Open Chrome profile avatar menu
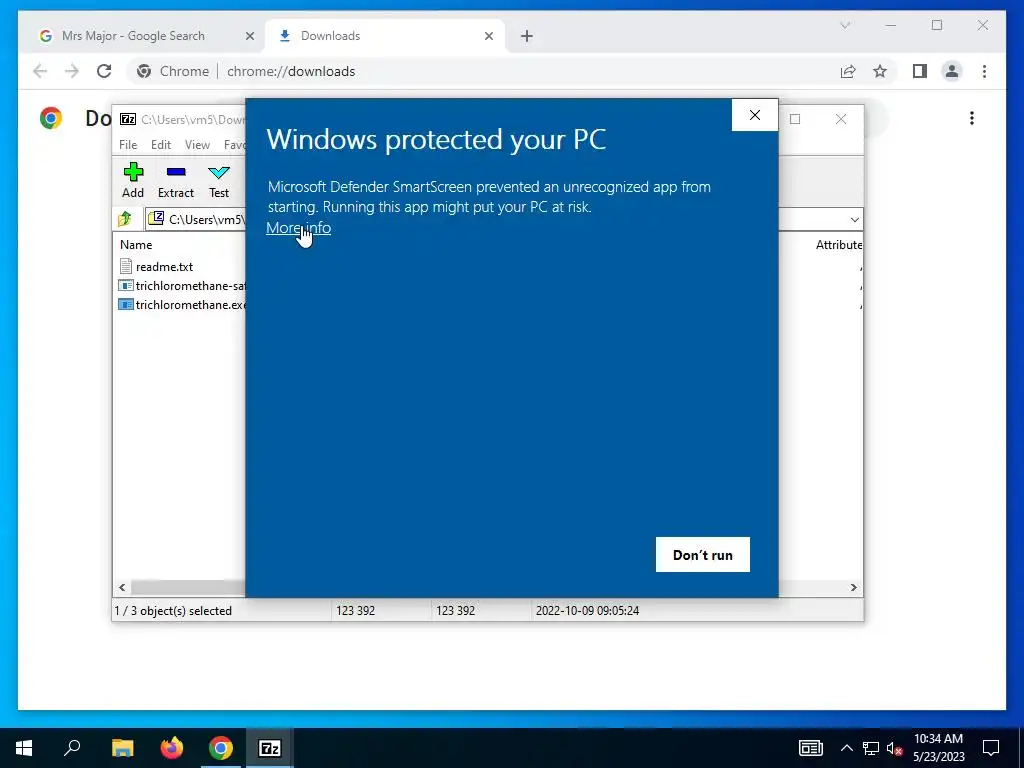The image size is (1024, 768). click(952, 71)
